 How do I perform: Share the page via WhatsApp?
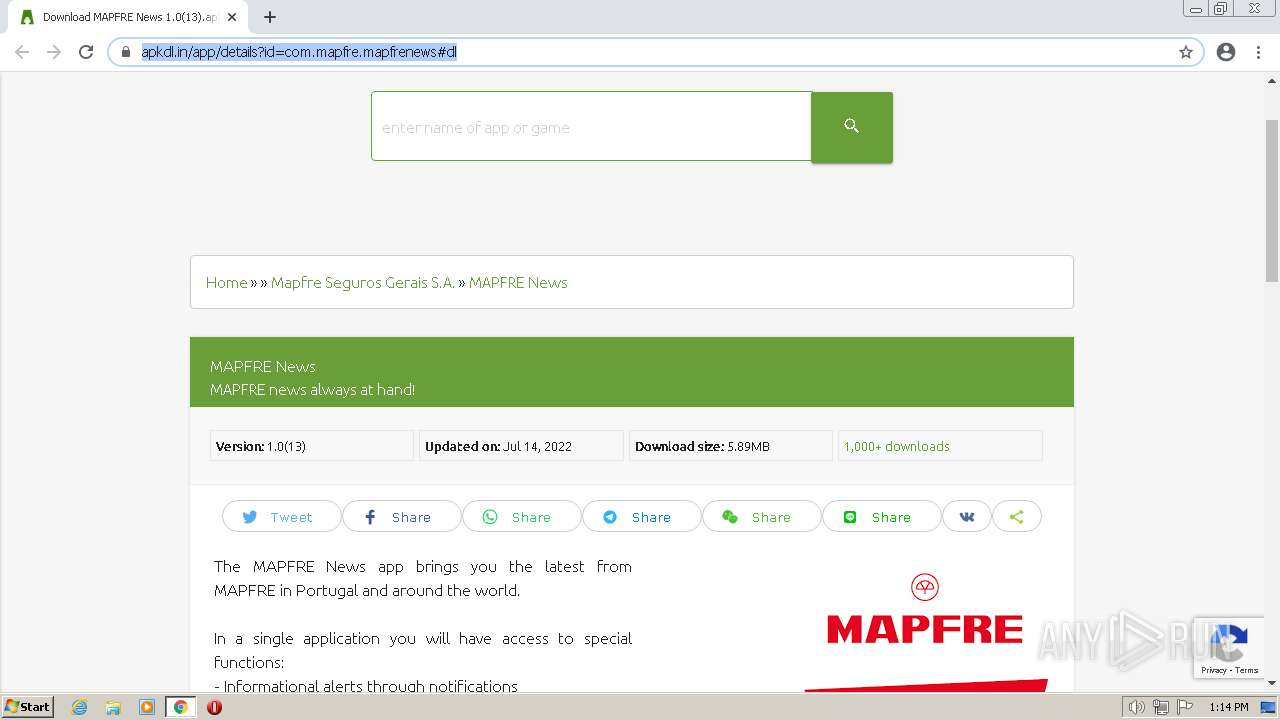(x=521, y=517)
